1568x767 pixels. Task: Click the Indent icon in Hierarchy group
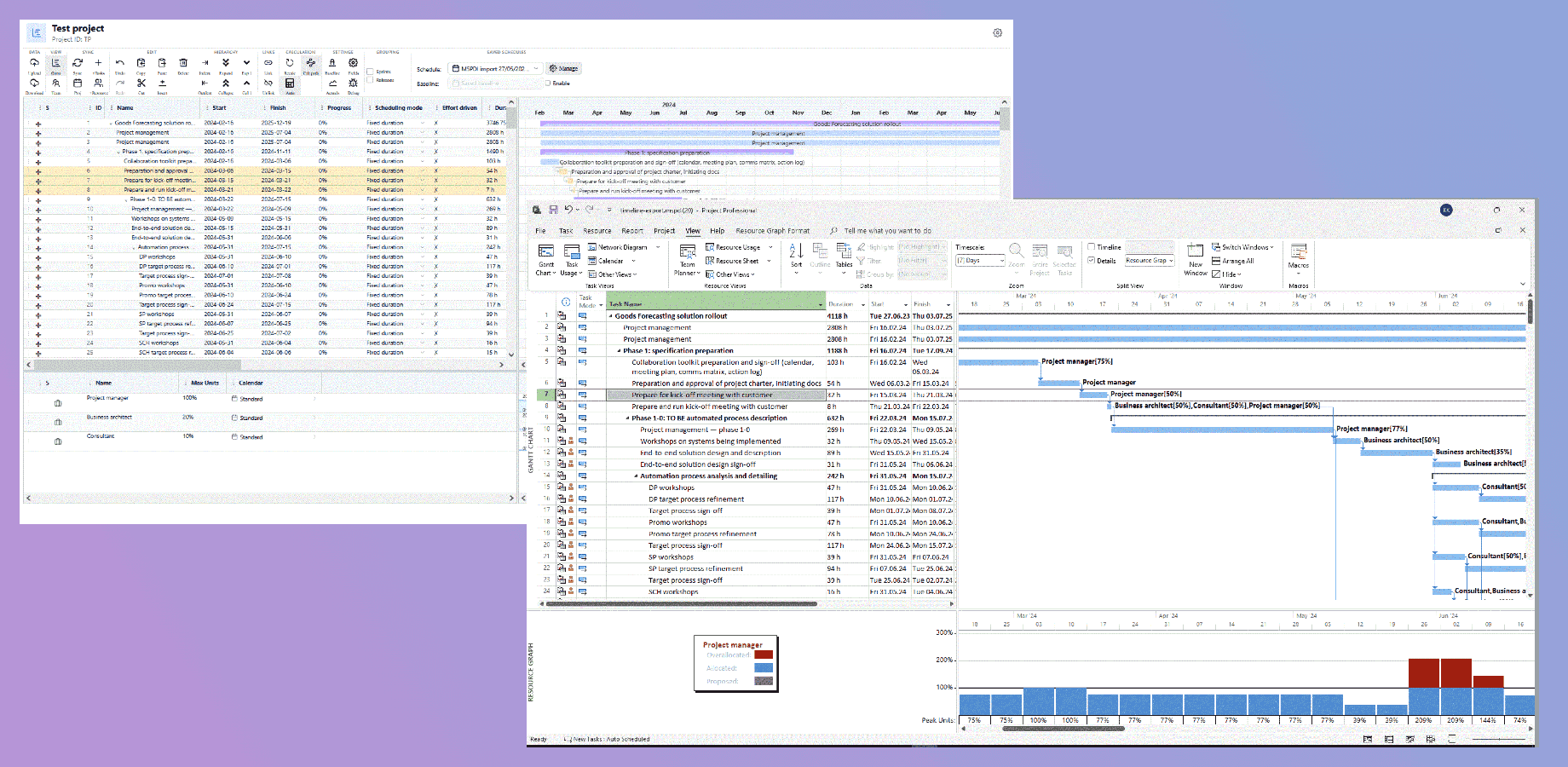[x=205, y=62]
